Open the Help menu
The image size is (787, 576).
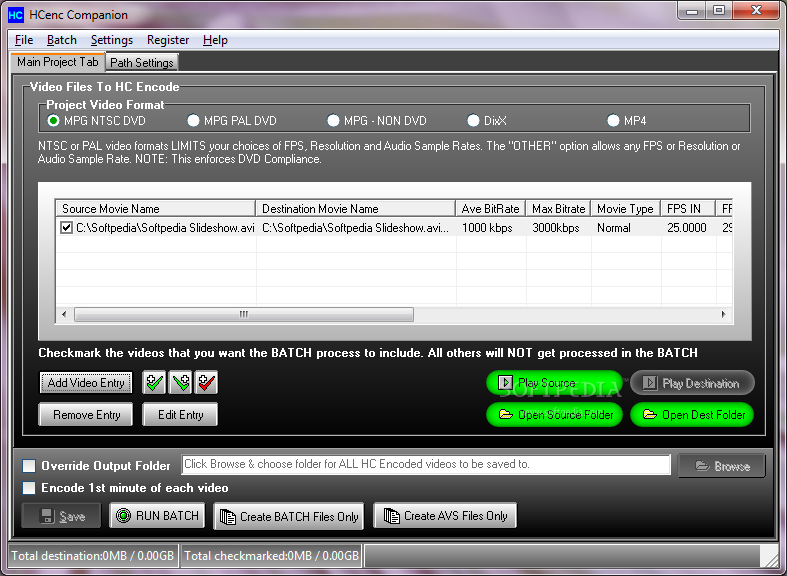click(x=215, y=40)
